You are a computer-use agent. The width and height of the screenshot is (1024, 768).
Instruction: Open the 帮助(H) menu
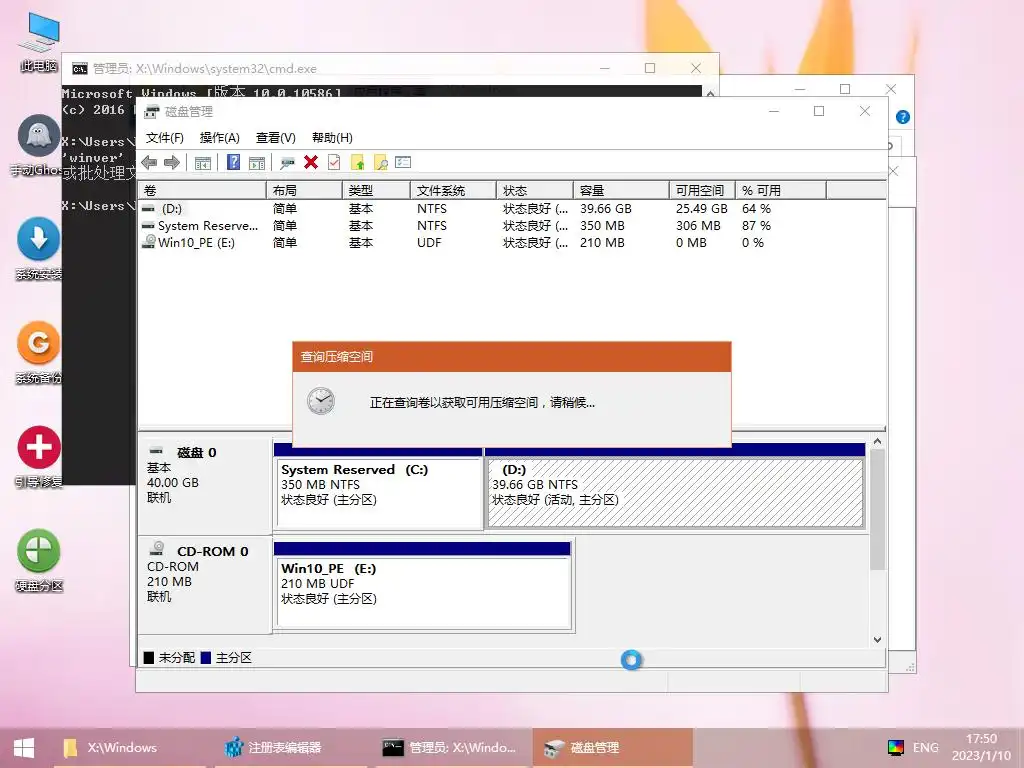tap(332, 138)
